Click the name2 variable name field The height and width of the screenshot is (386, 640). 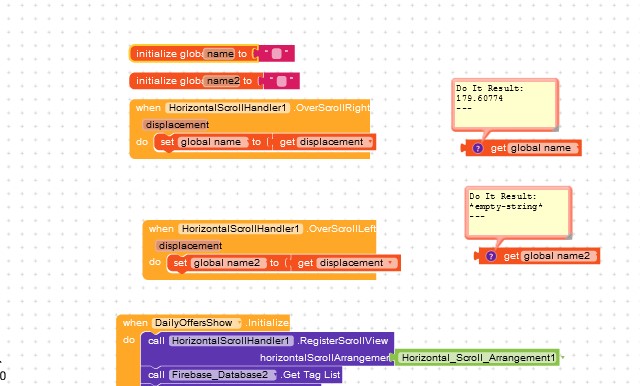pos(222,81)
